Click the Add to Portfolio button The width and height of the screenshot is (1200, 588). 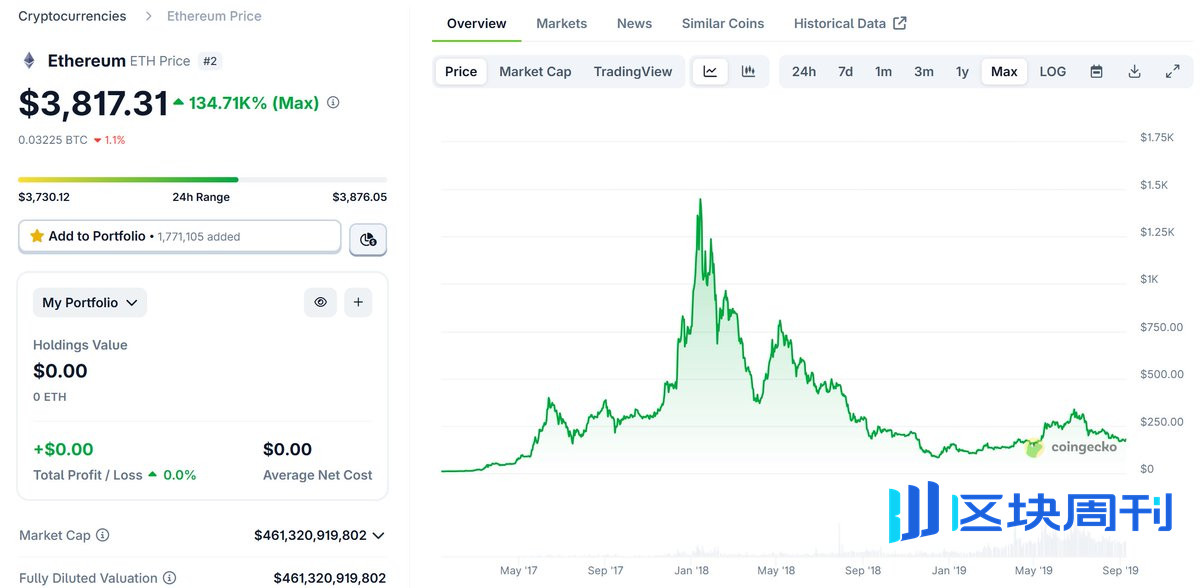point(180,236)
